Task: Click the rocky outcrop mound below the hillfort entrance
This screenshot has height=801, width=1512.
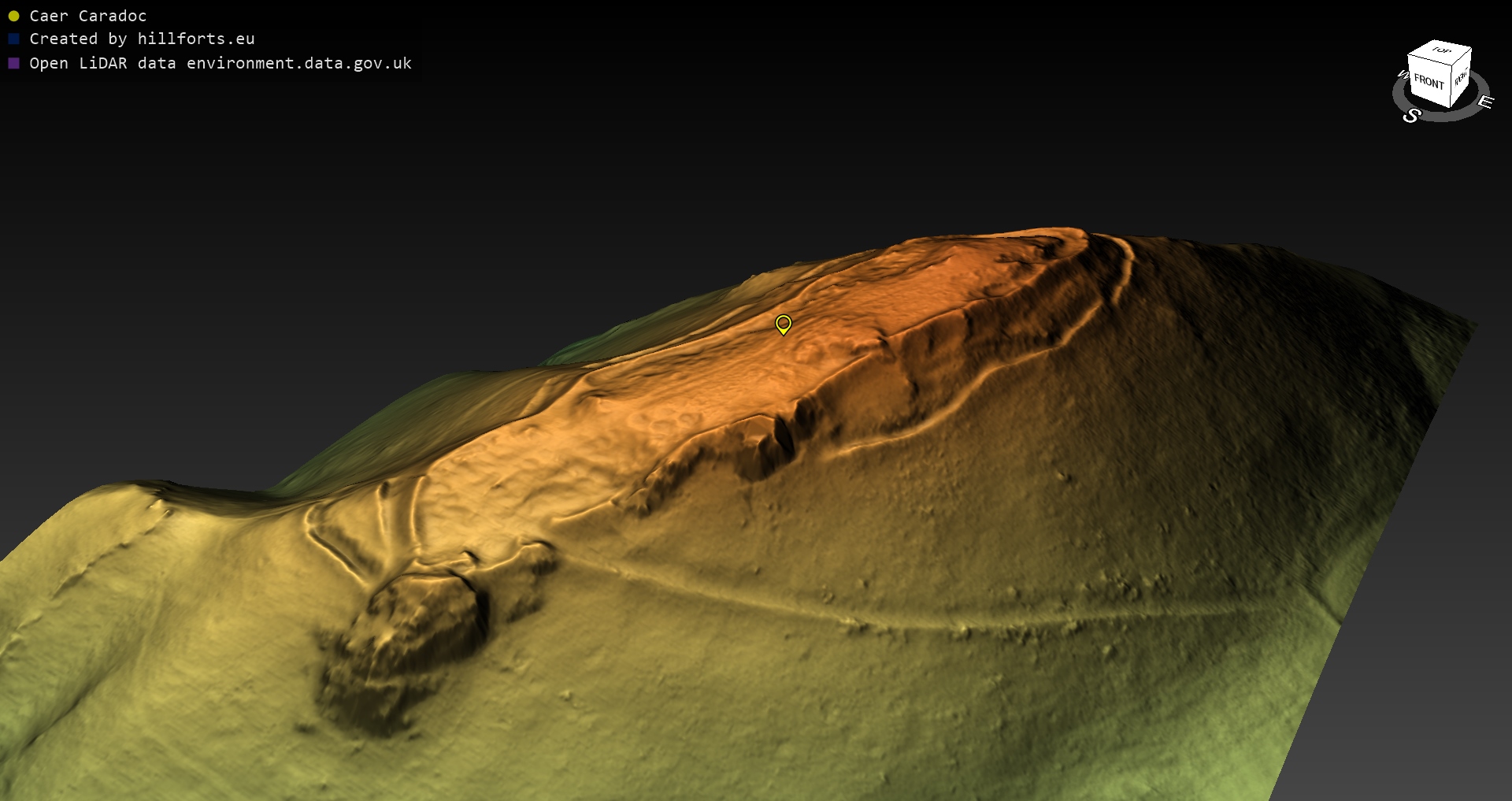Action: pyautogui.click(x=409, y=638)
